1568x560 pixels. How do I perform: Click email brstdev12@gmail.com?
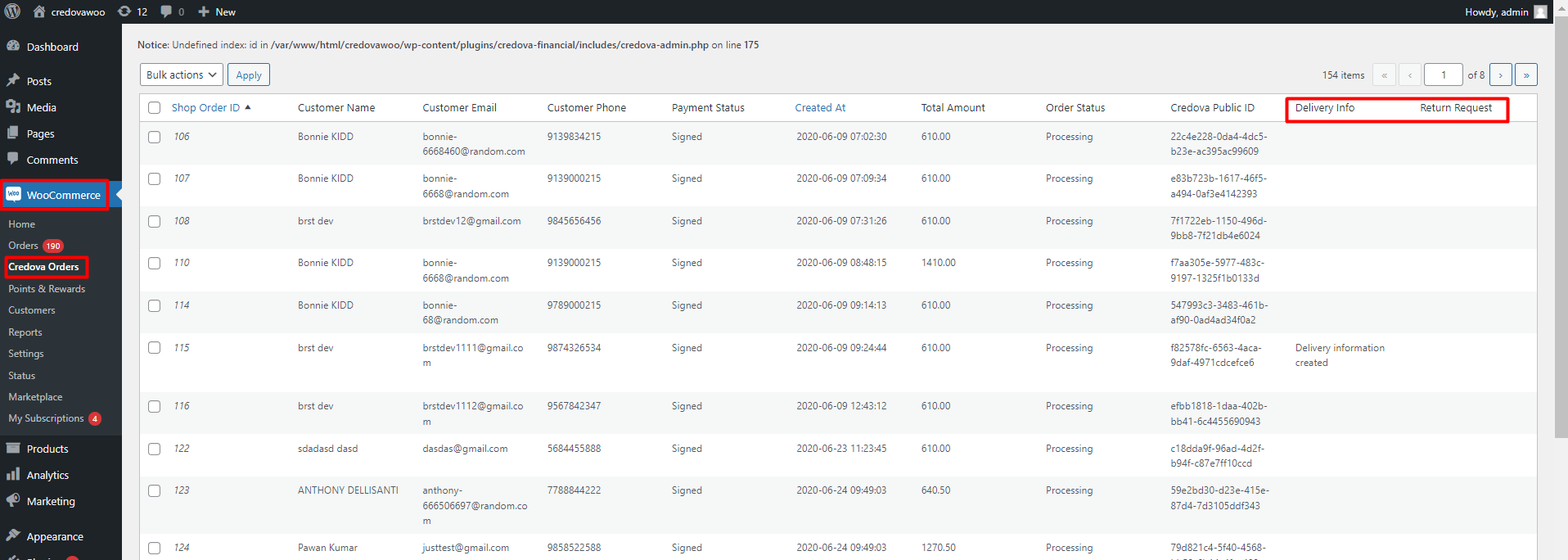(471, 220)
